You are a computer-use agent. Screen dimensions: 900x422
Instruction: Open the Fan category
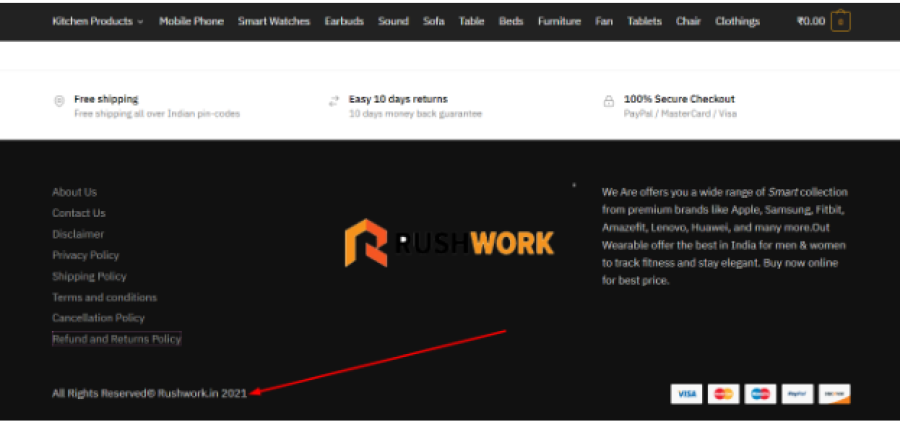point(604,21)
